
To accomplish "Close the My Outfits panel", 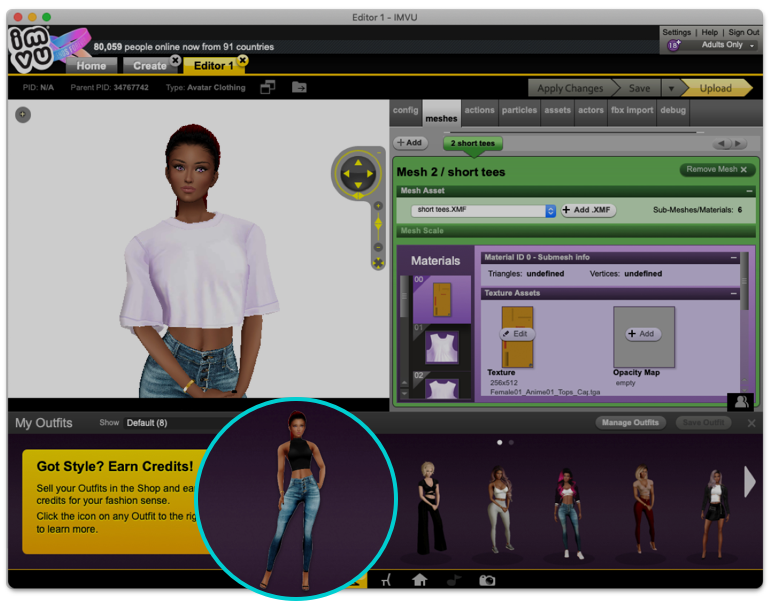I will click(751, 423).
